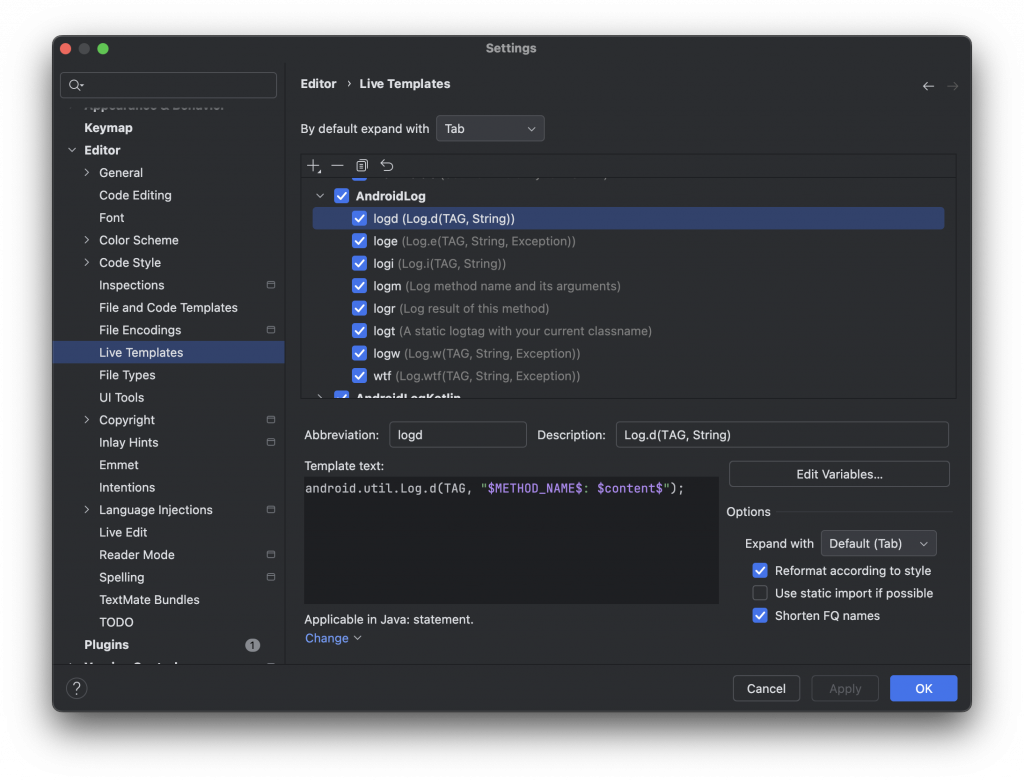Click the back navigation arrow
The image size is (1024, 781).
[928, 86]
